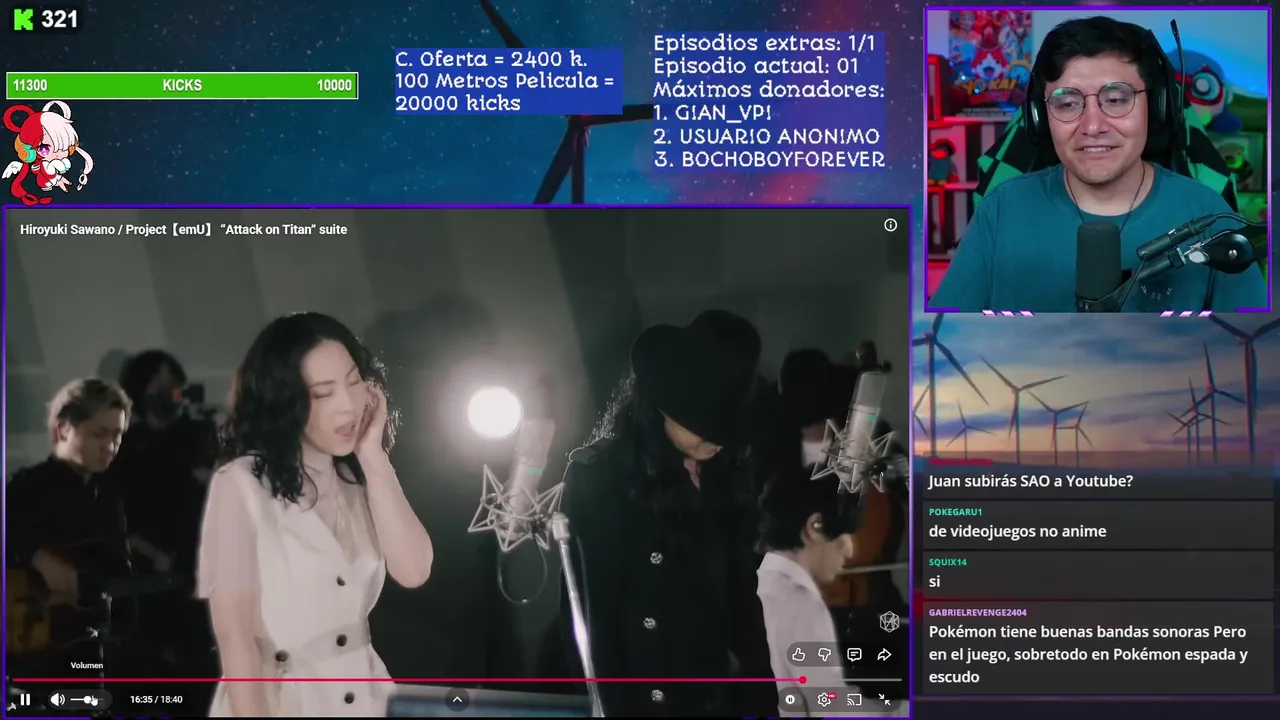Image resolution: width=1280 pixels, height=720 pixels.
Task: Click the message "de videojuegos no anime"
Action: coord(1017,532)
